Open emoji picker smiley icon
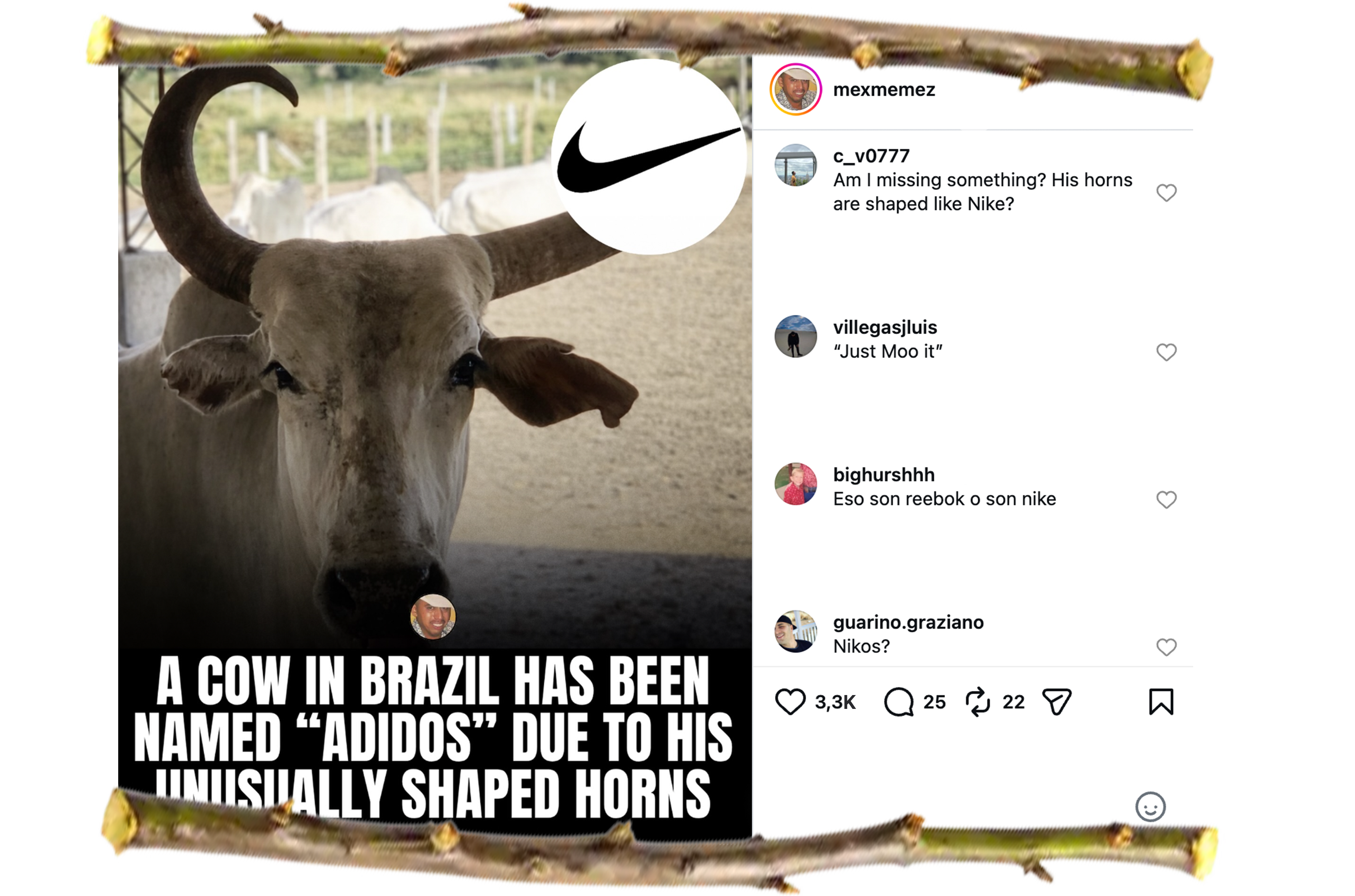The width and height of the screenshot is (1355, 896). pos(1150,807)
